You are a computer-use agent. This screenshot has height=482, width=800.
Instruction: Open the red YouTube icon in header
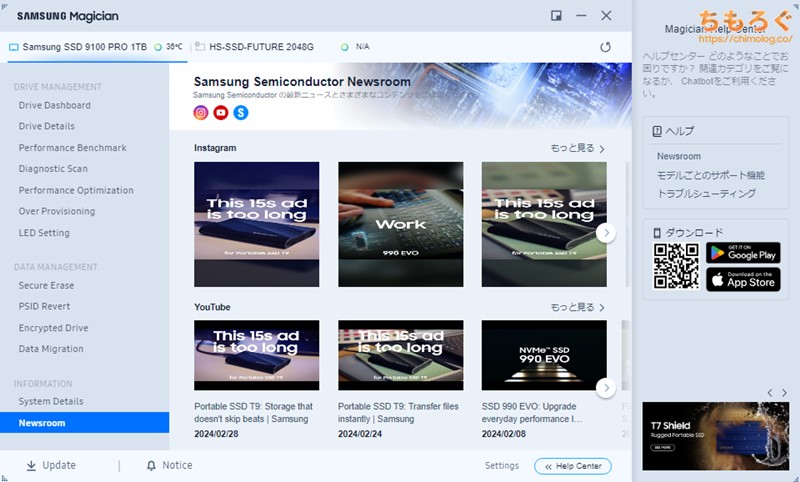tap(221, 113)
